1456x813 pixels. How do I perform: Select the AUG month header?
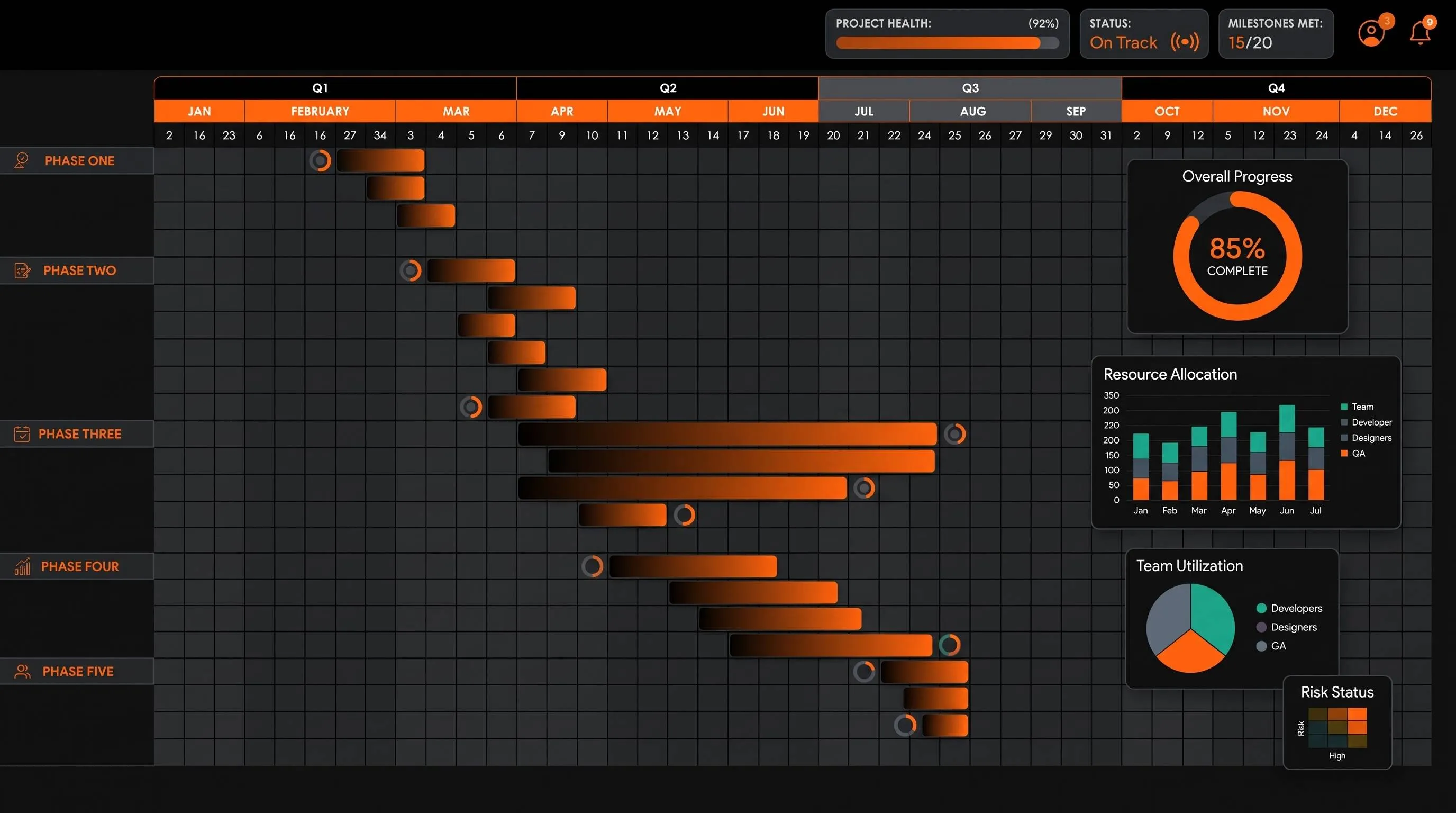point(970,111)
